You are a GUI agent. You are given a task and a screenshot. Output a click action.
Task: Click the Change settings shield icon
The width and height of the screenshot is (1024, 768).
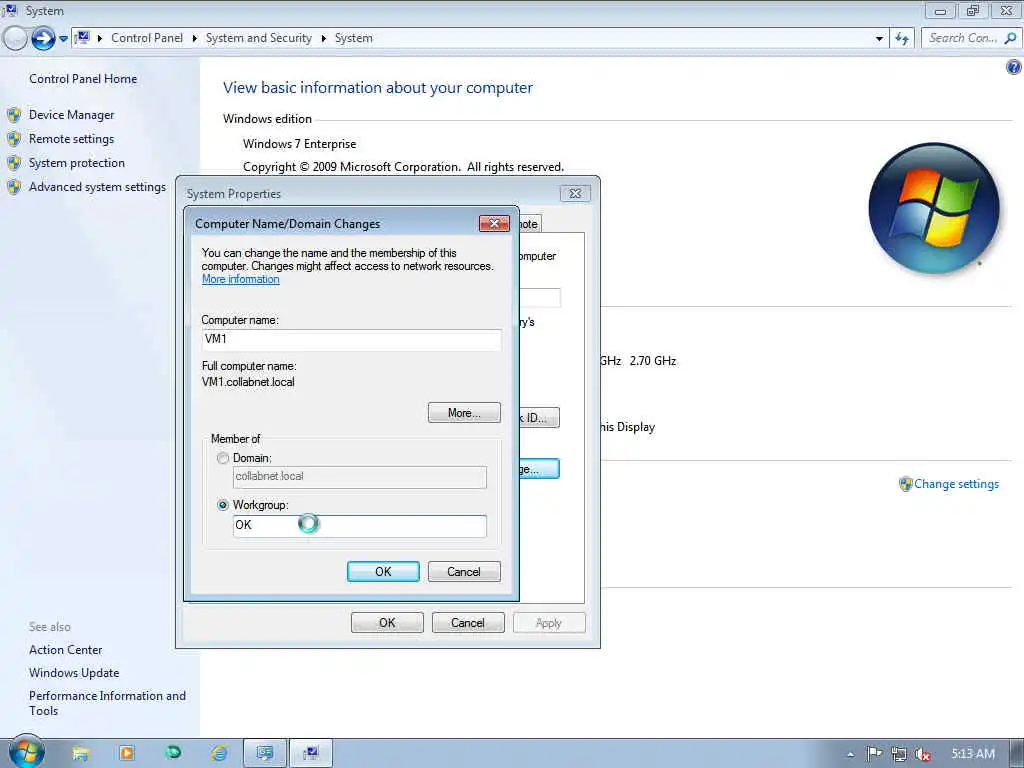coord(905,484)
